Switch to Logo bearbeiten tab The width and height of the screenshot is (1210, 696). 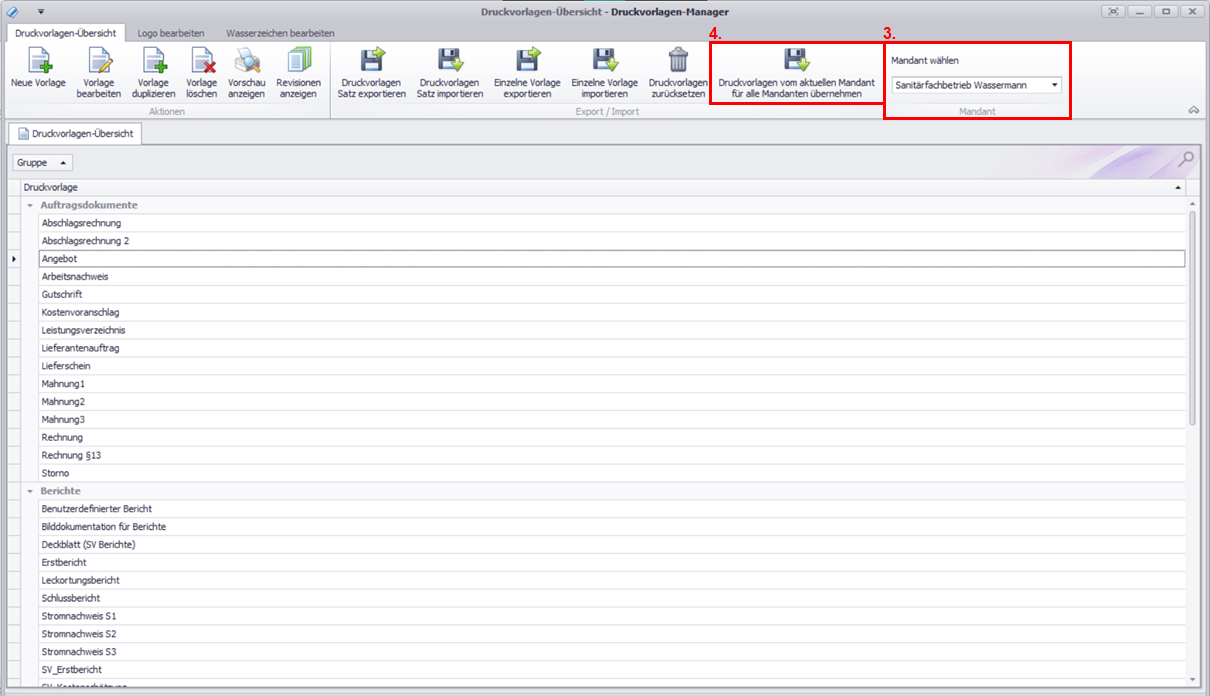pos(171,33)
